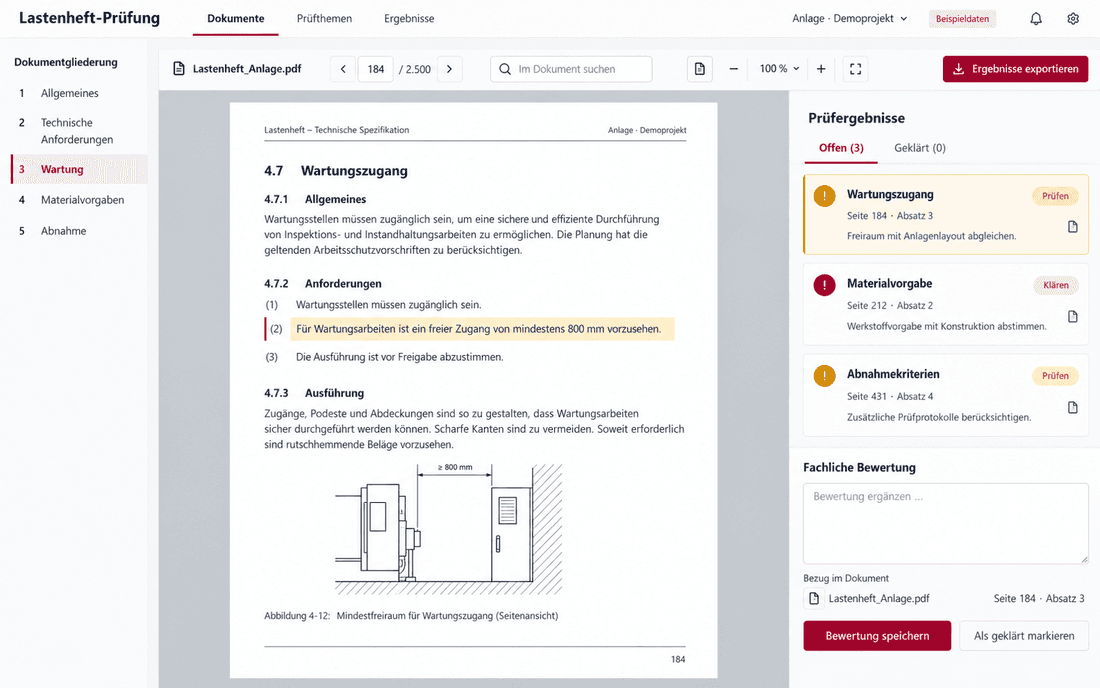The width and height of the screenshot is (1100, 688).
Task: Open outline section 3 Wartung
Action: pyautogui.click(x=79, y=169)
